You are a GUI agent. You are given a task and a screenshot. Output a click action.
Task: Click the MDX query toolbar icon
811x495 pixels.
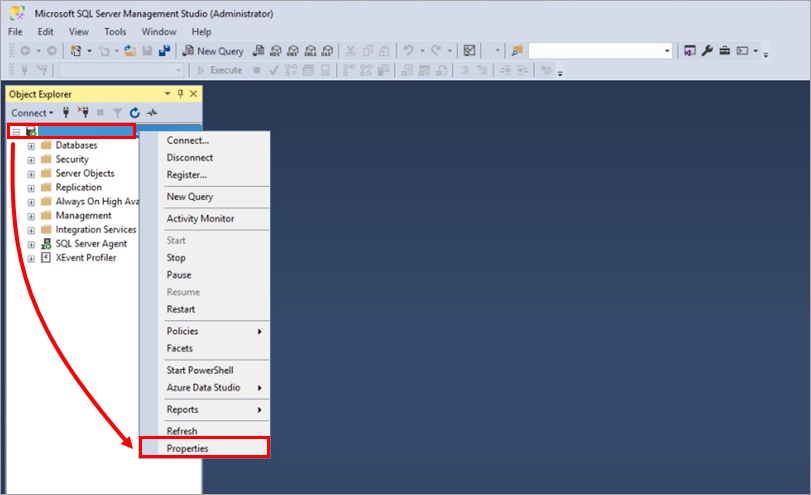tap(276, 51)
